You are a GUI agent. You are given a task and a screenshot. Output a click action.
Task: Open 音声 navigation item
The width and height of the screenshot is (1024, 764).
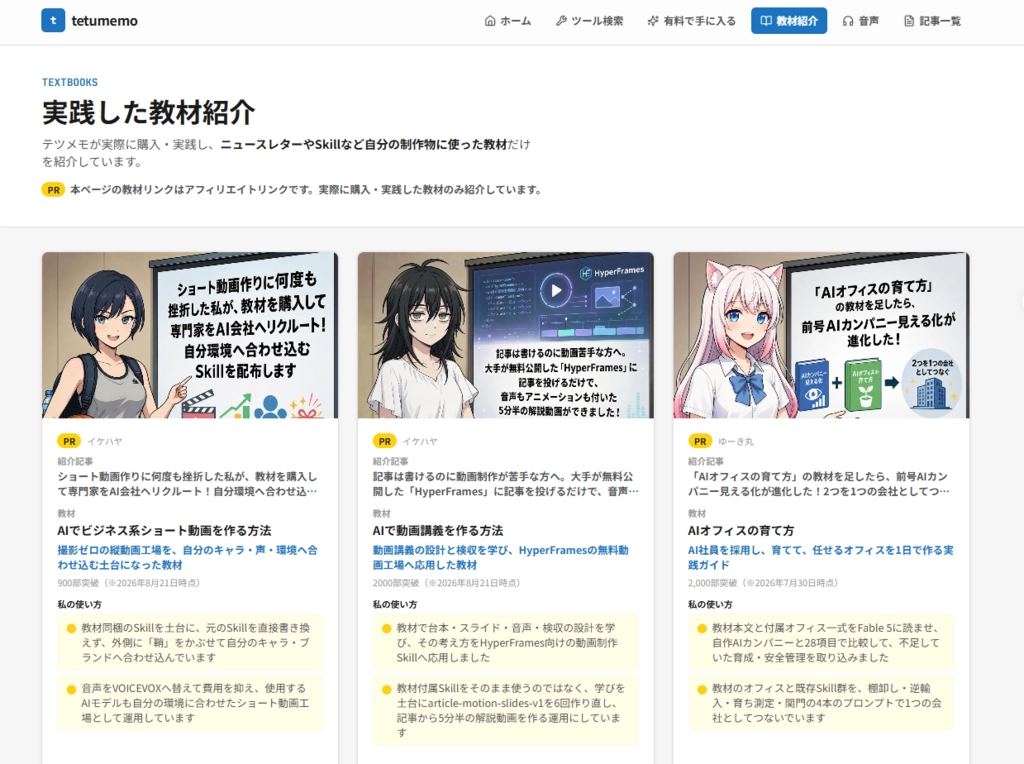pos(860,21)
